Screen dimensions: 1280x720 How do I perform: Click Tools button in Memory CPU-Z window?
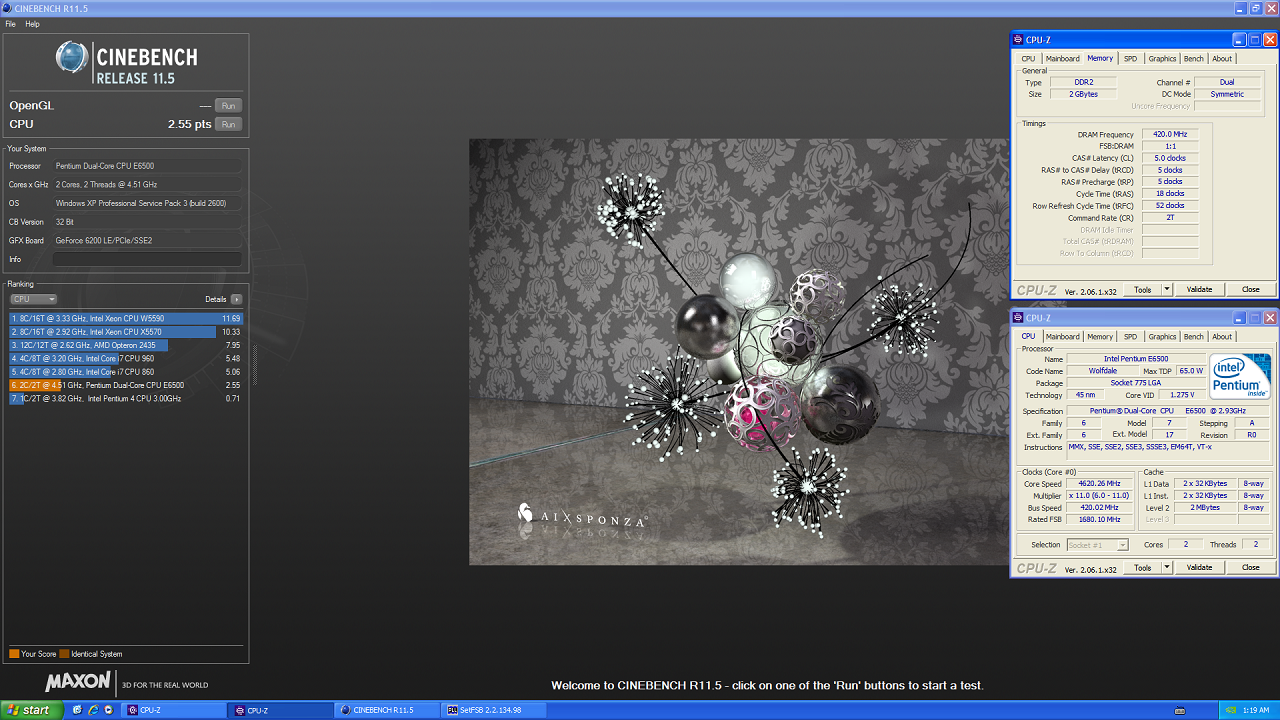click(x=1142, y=289)
